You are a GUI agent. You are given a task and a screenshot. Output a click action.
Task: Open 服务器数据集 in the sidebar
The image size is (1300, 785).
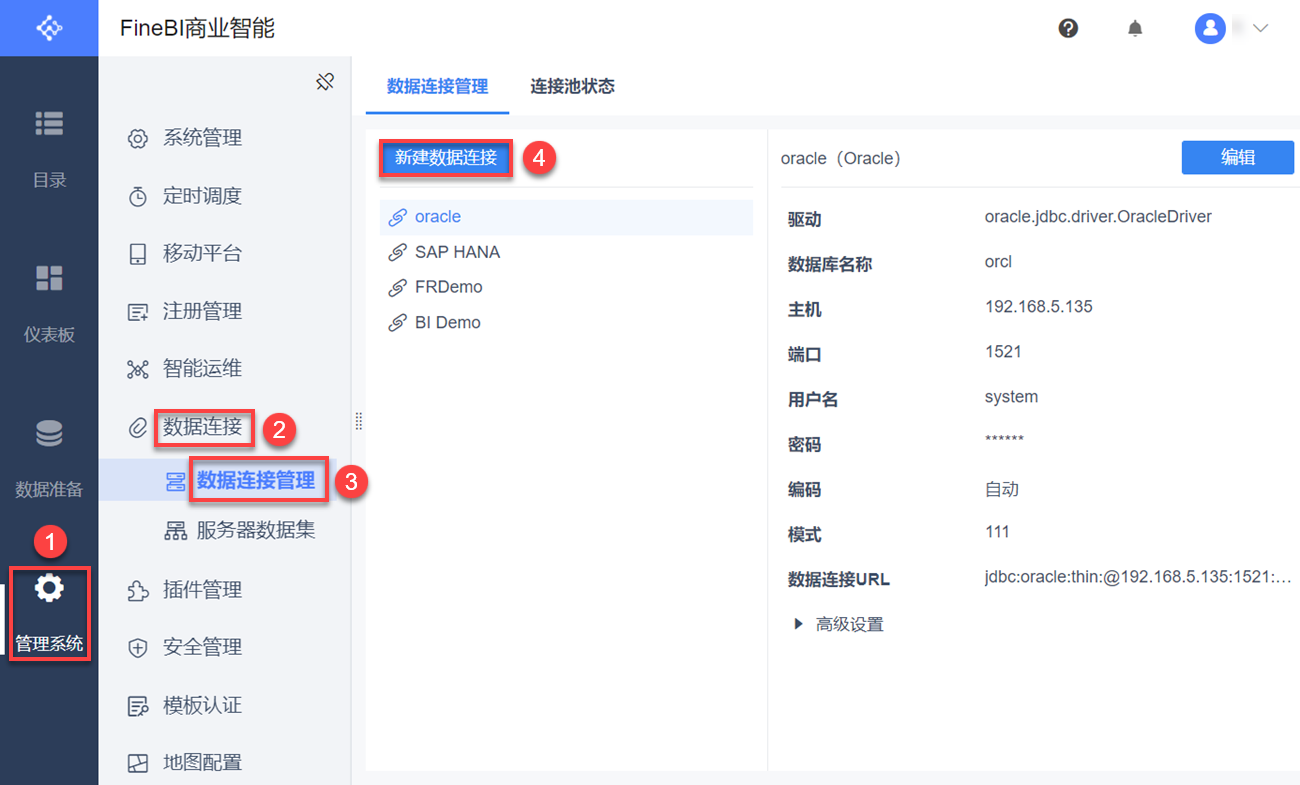[x=255, y=531]
